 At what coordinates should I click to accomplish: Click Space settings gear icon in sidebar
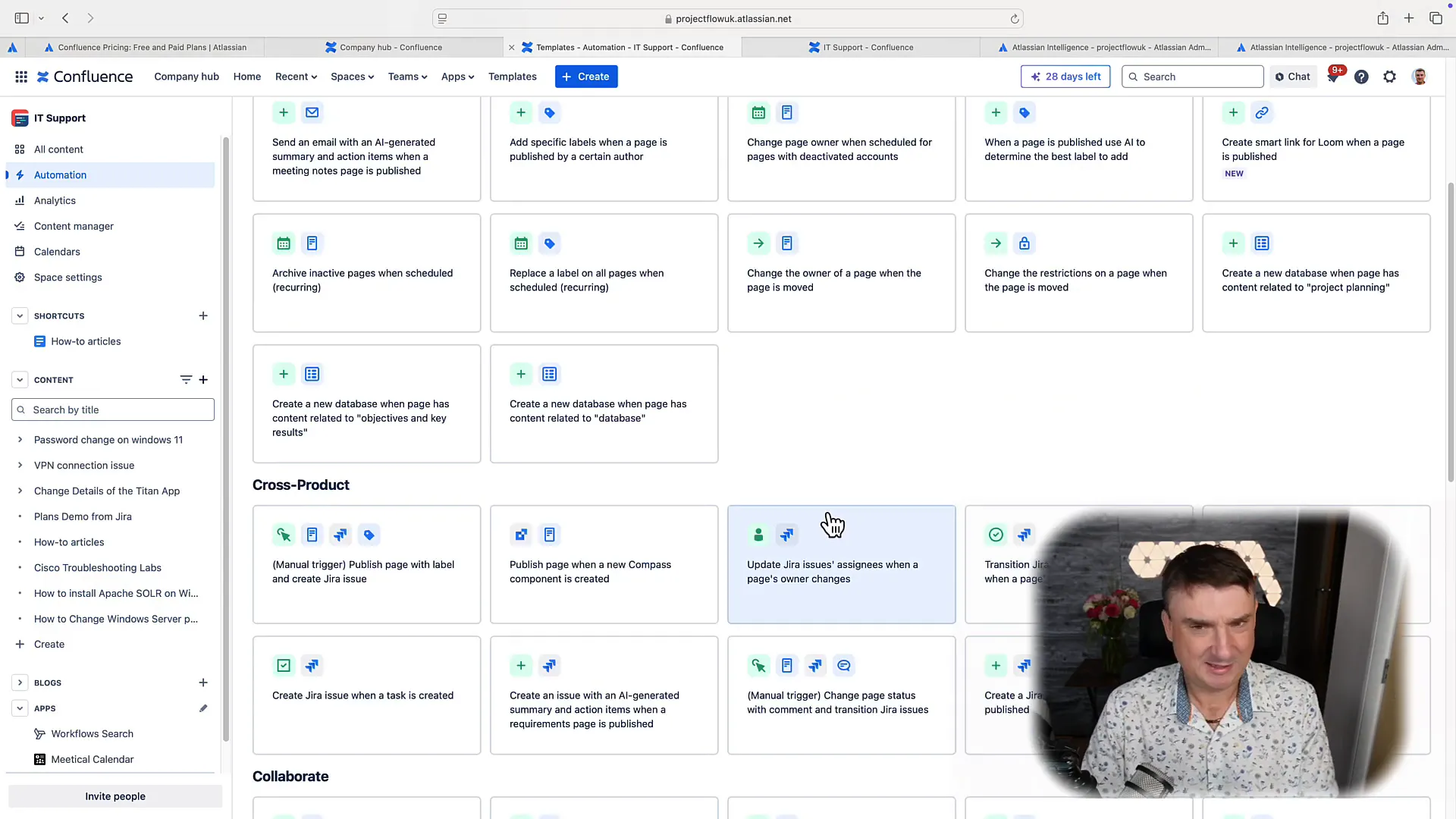[x=20, y=278]
